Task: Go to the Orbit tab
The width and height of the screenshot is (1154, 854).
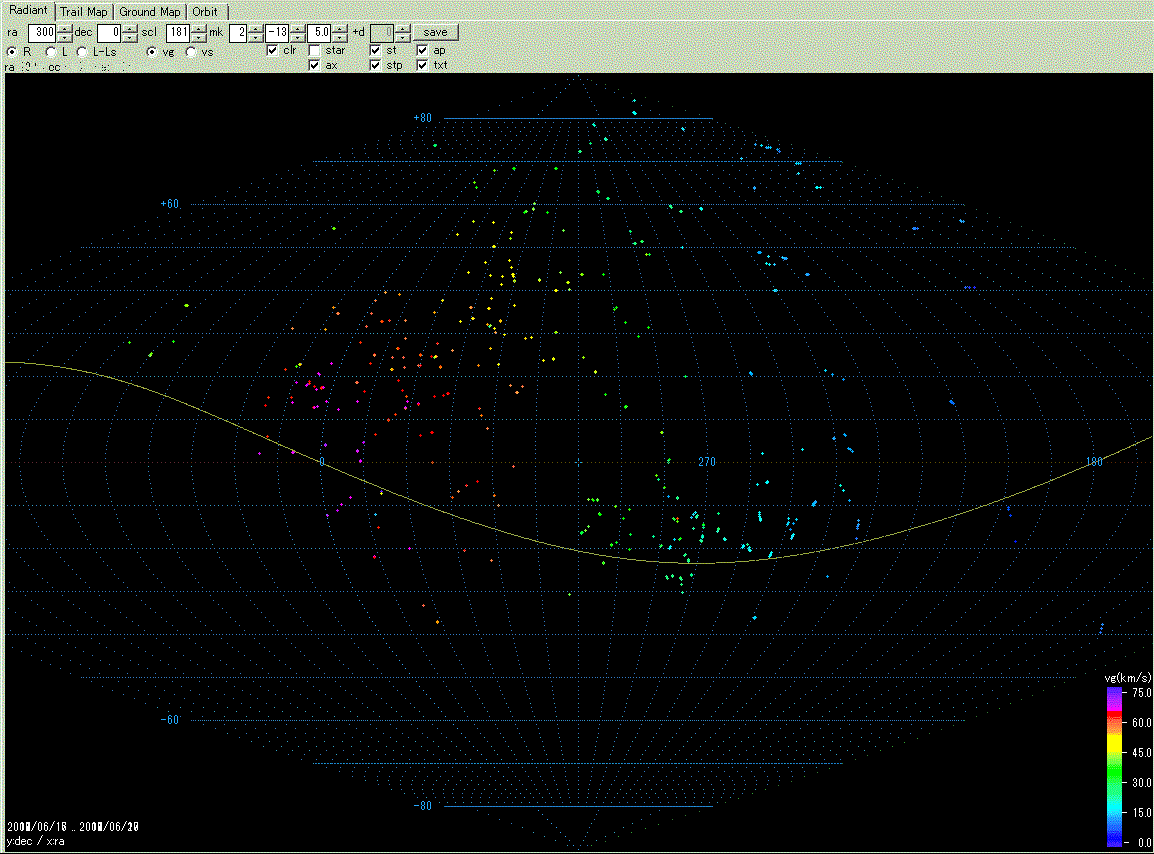Action: point(205,12)
